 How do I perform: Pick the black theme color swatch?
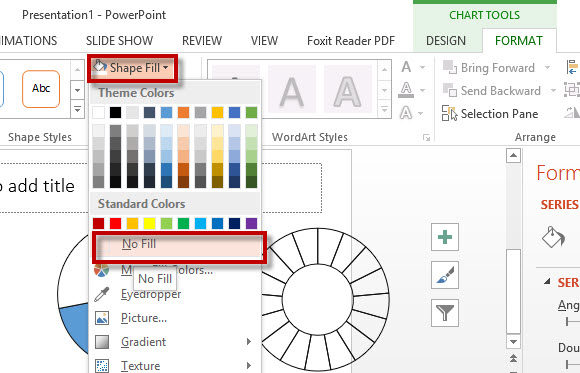pyautogui.click(x=115, y=112)
